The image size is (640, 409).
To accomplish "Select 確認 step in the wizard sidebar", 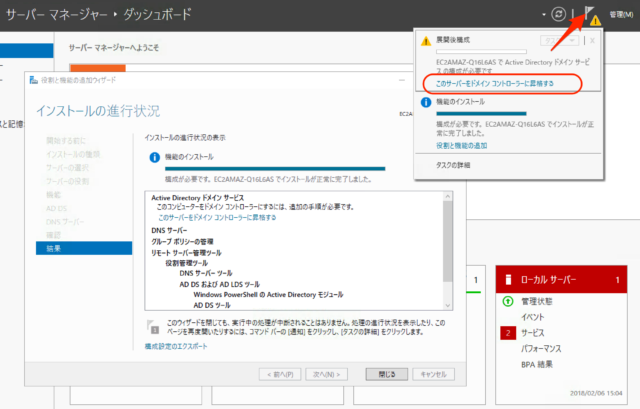I will 53,235.
